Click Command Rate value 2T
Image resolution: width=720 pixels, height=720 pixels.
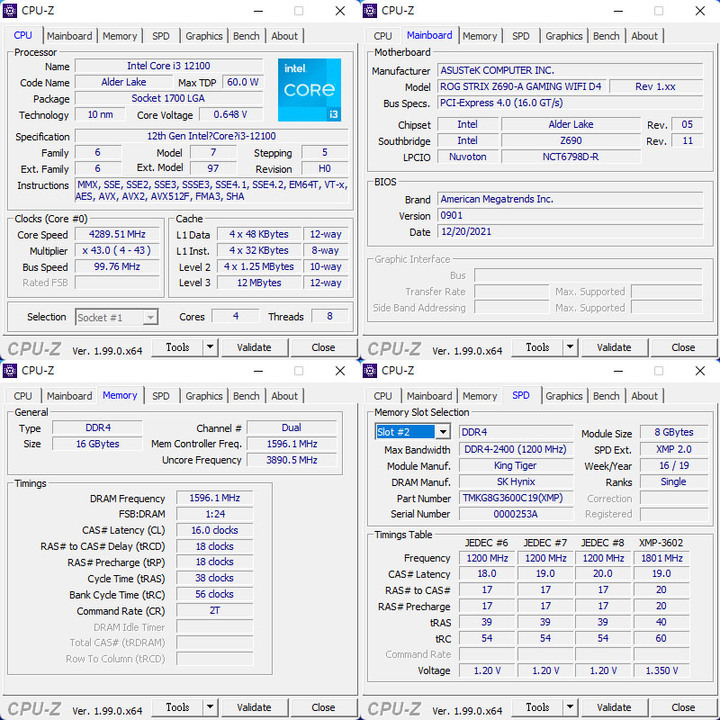coord(215,611)
